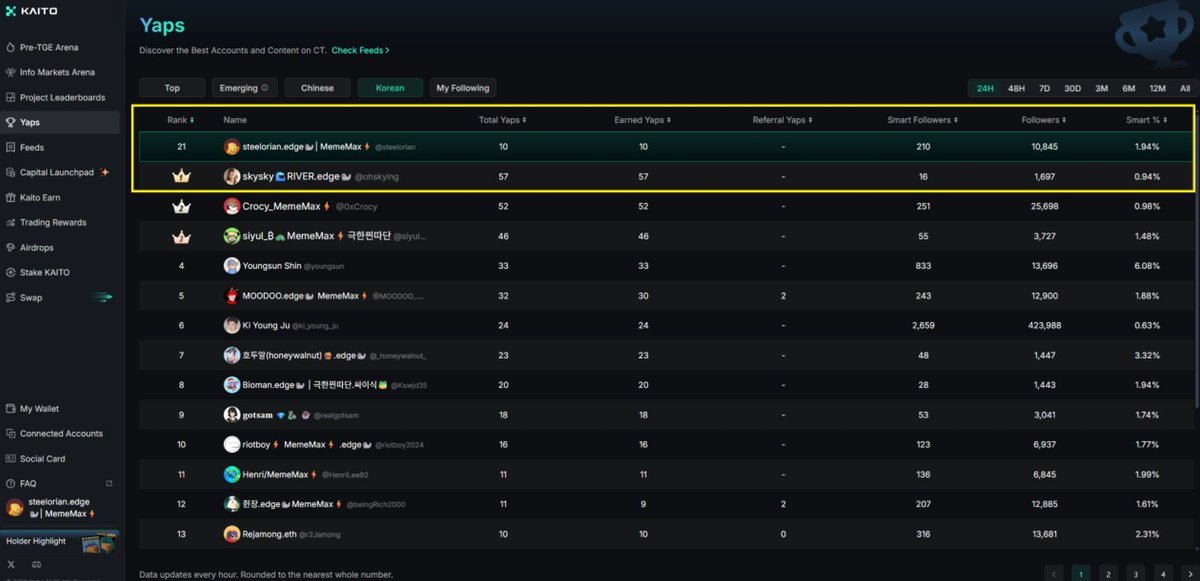Open Kaito Earn gift icon

[x=10, y=197]
